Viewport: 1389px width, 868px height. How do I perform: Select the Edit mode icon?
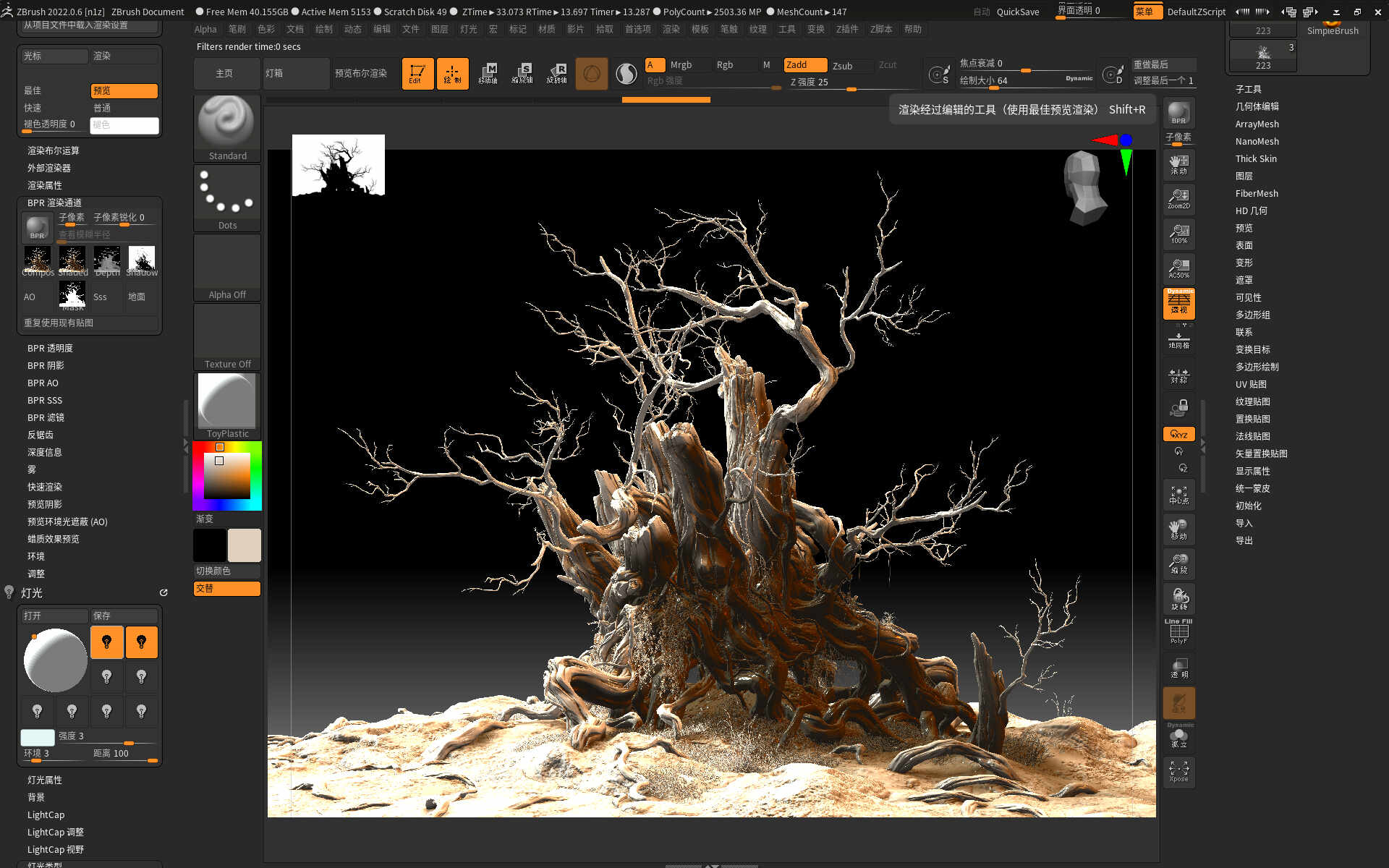pyautogui.click(x=417, y=74)
